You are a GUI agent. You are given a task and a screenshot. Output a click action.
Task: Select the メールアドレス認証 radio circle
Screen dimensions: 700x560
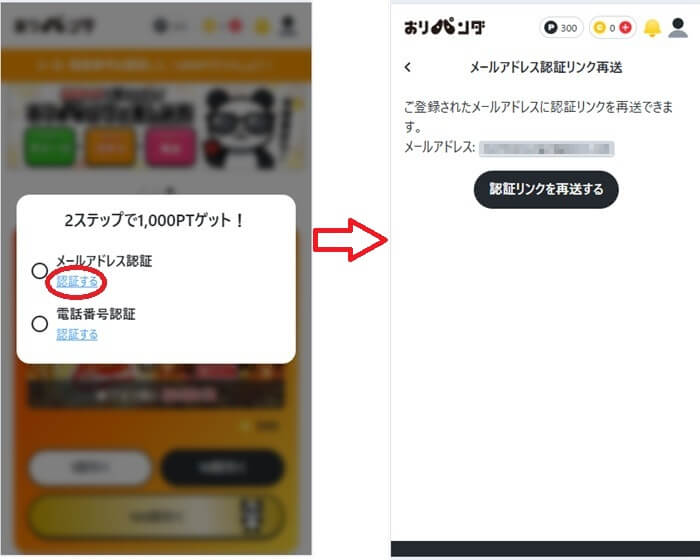pos(40,271)
